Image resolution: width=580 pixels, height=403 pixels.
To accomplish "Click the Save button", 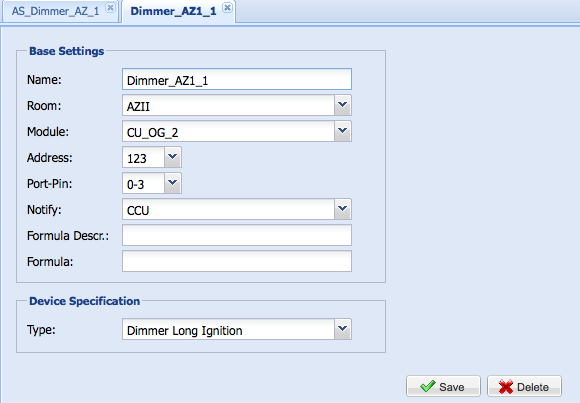I will tap(443, 386).
